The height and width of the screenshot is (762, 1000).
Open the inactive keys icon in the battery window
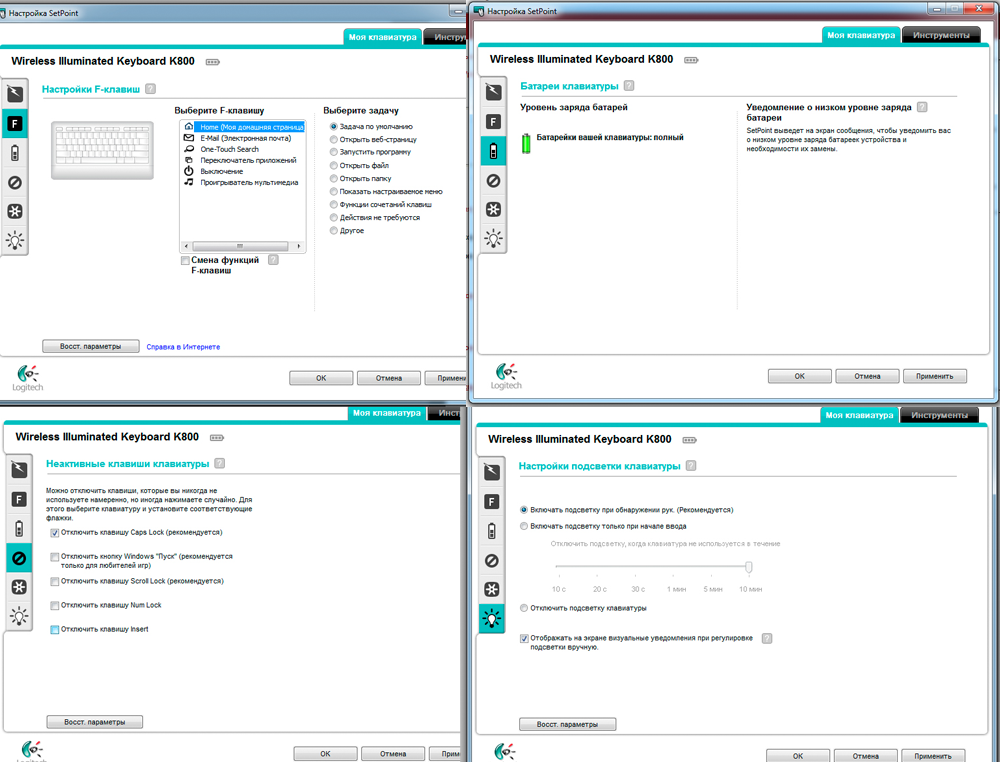coord(493,180)
